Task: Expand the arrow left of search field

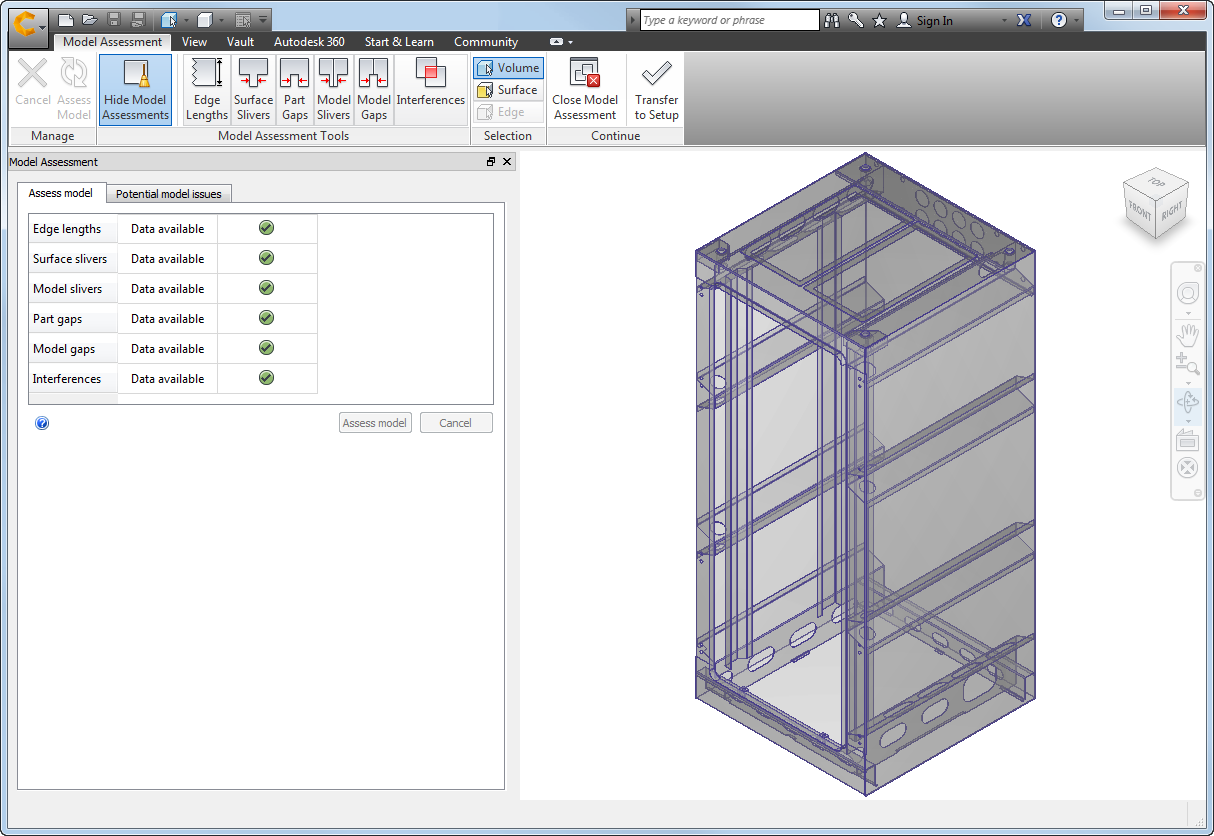Action: click(x=633, y=20)
